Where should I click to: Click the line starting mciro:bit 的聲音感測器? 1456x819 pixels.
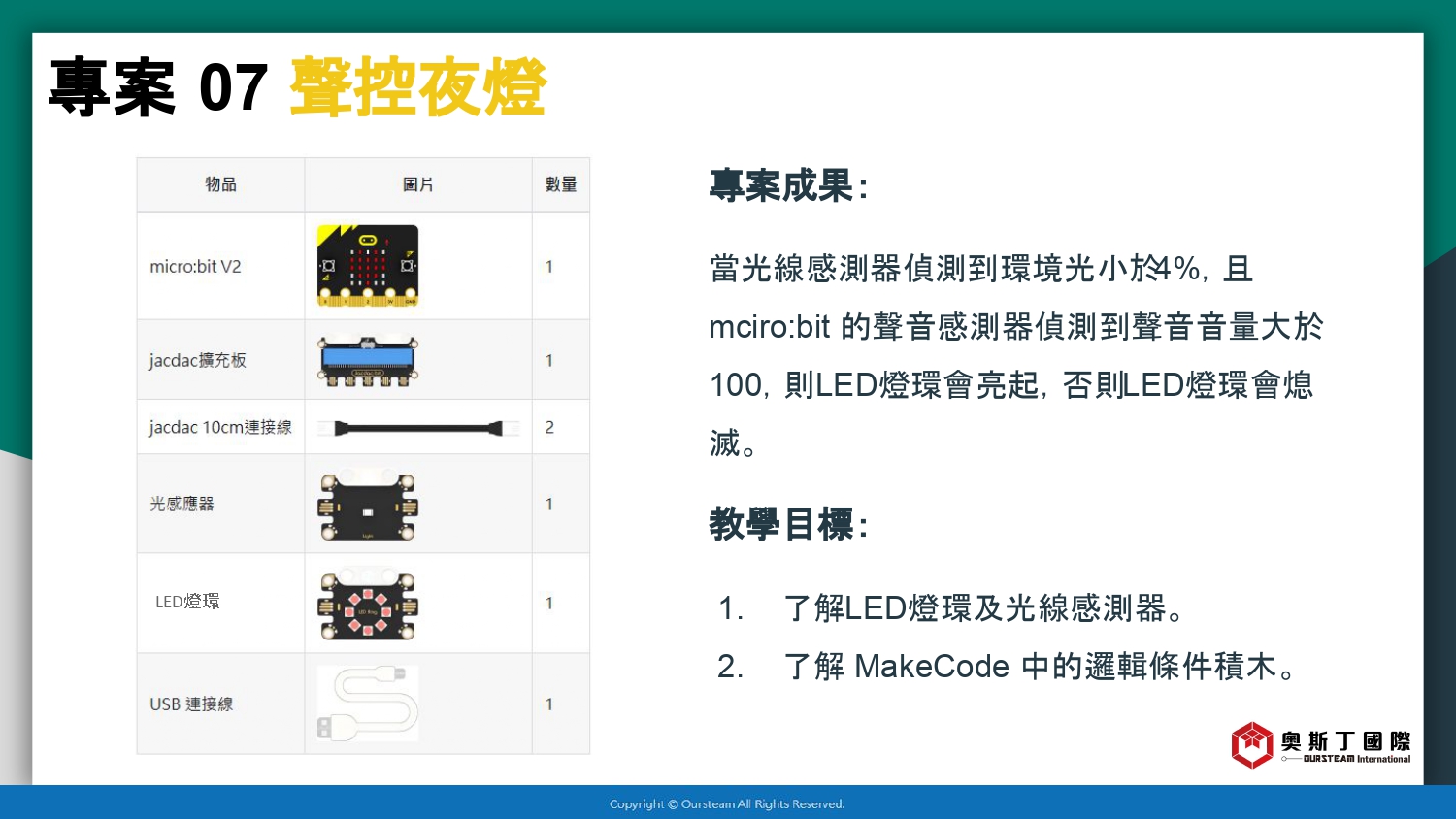coord(1016,327)
